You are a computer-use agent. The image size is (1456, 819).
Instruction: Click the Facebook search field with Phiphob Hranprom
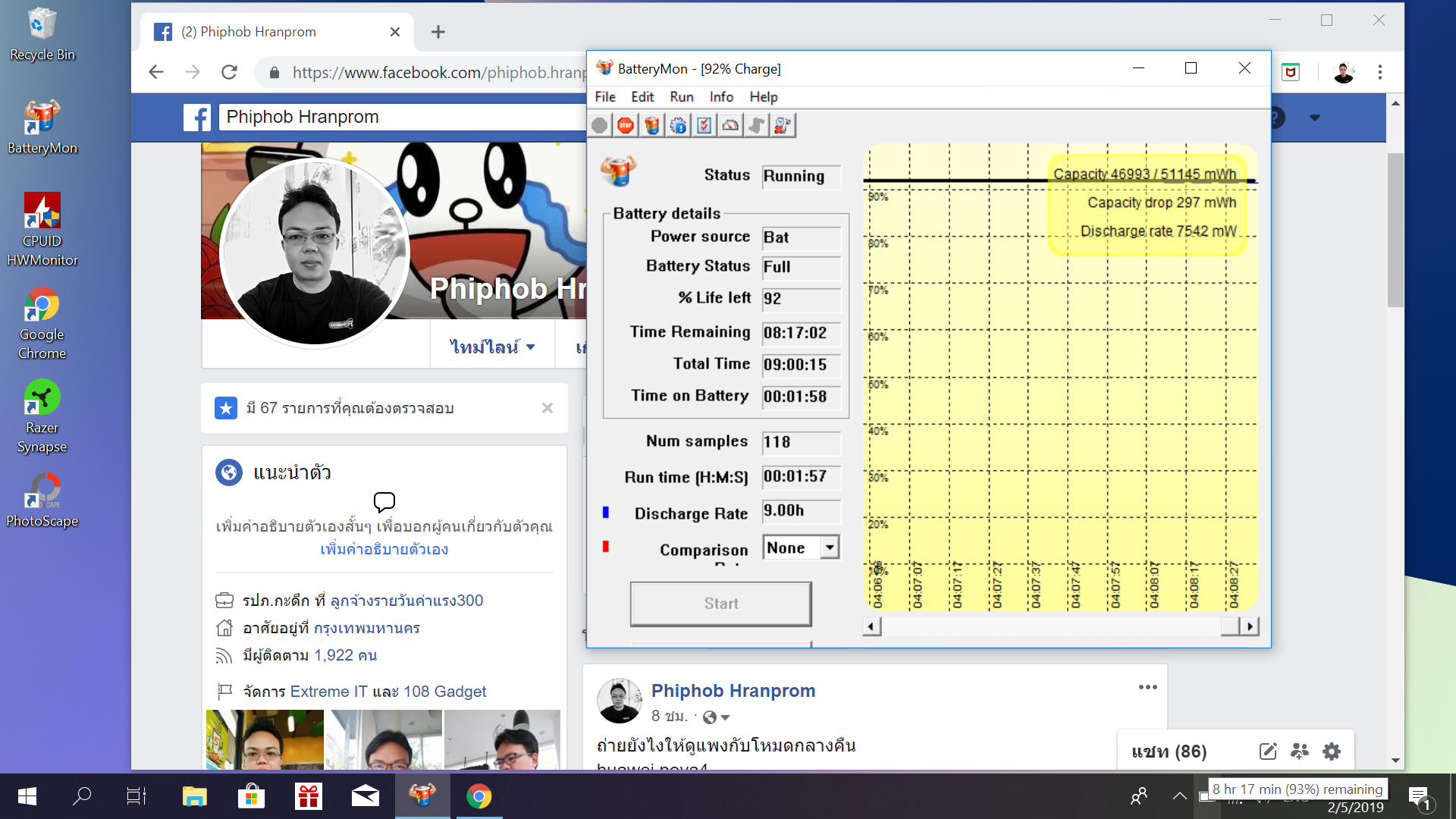pyautogui.click(x=402, y=118)
